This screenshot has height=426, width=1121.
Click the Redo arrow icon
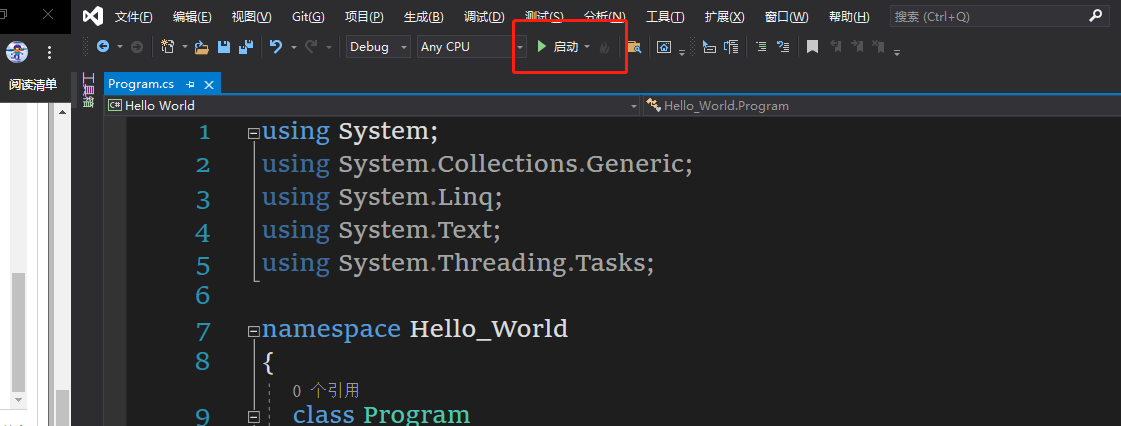click(x=311, y=46)
